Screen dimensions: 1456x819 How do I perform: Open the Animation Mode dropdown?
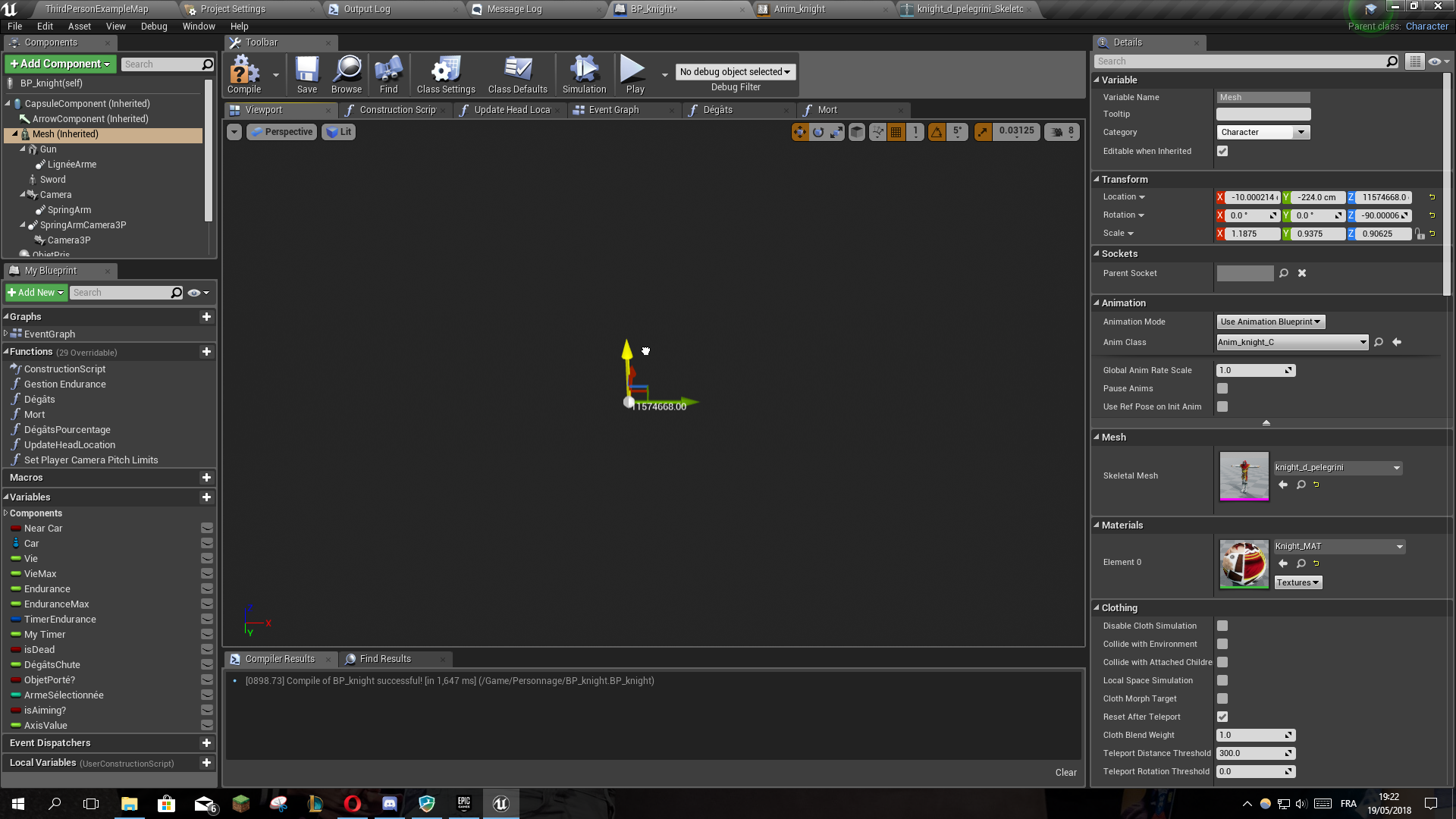pos(1270,322)
